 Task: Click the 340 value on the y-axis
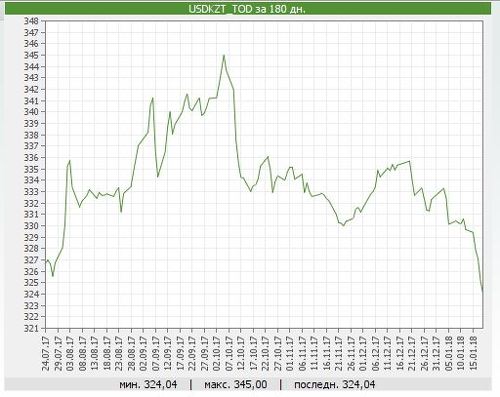pos(31,112)
